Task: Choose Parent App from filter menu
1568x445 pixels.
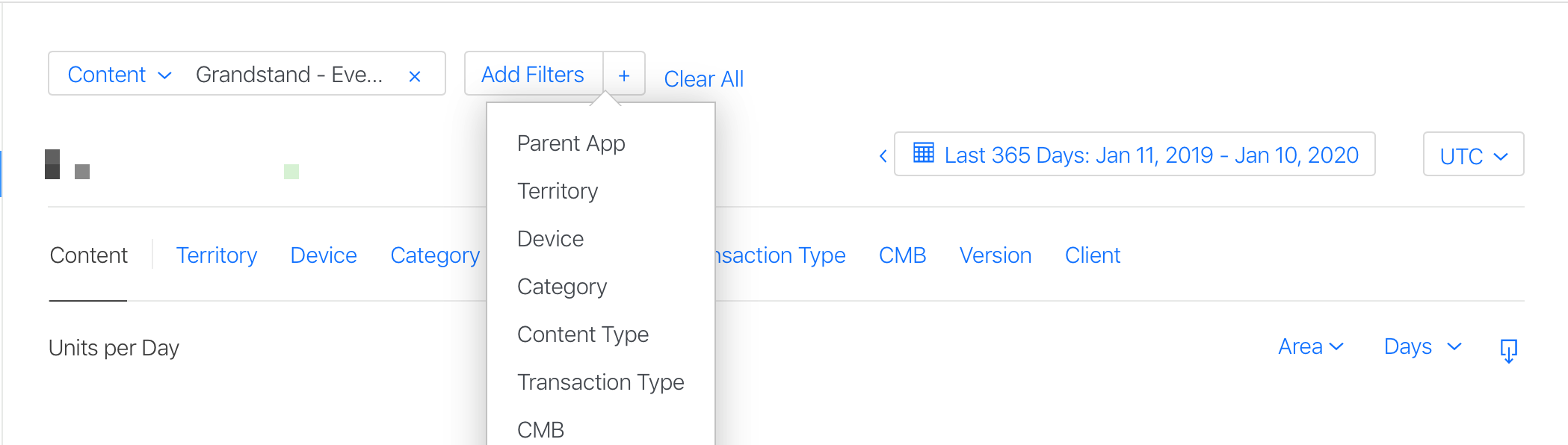Action: (571, 143)
